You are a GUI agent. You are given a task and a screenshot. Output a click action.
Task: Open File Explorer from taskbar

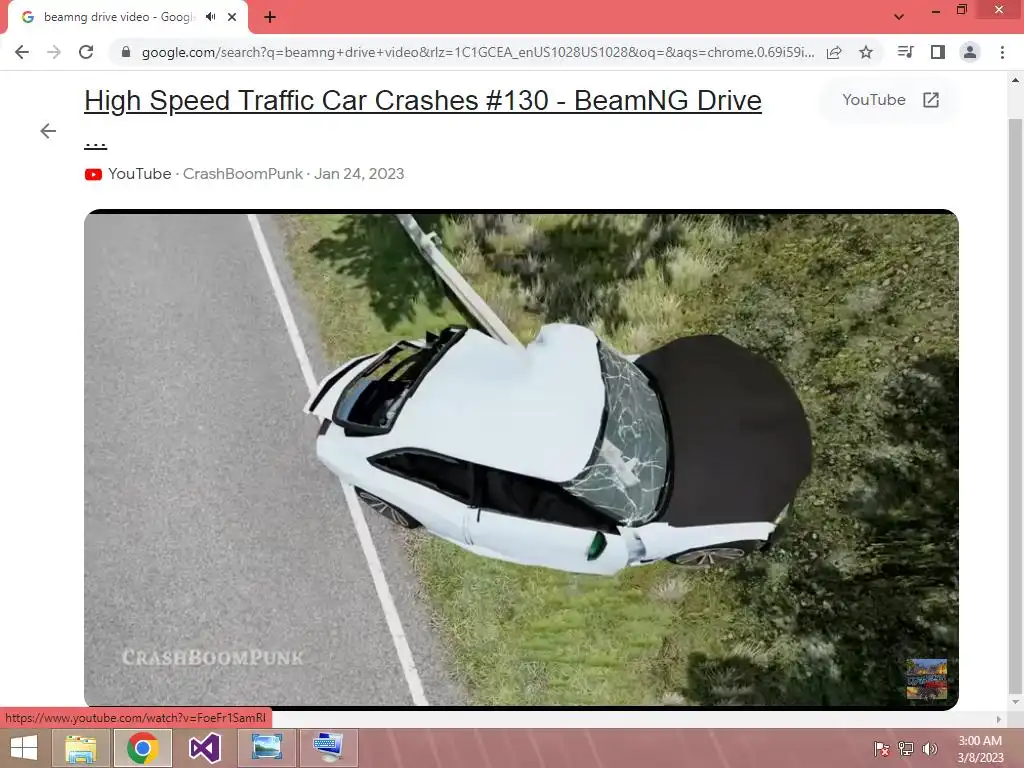point(81,748)
